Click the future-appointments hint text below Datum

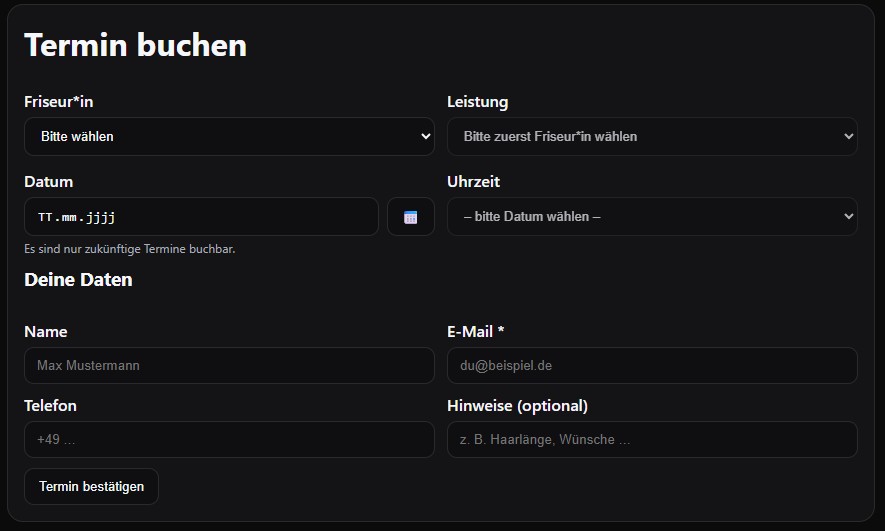coord(130,249)
